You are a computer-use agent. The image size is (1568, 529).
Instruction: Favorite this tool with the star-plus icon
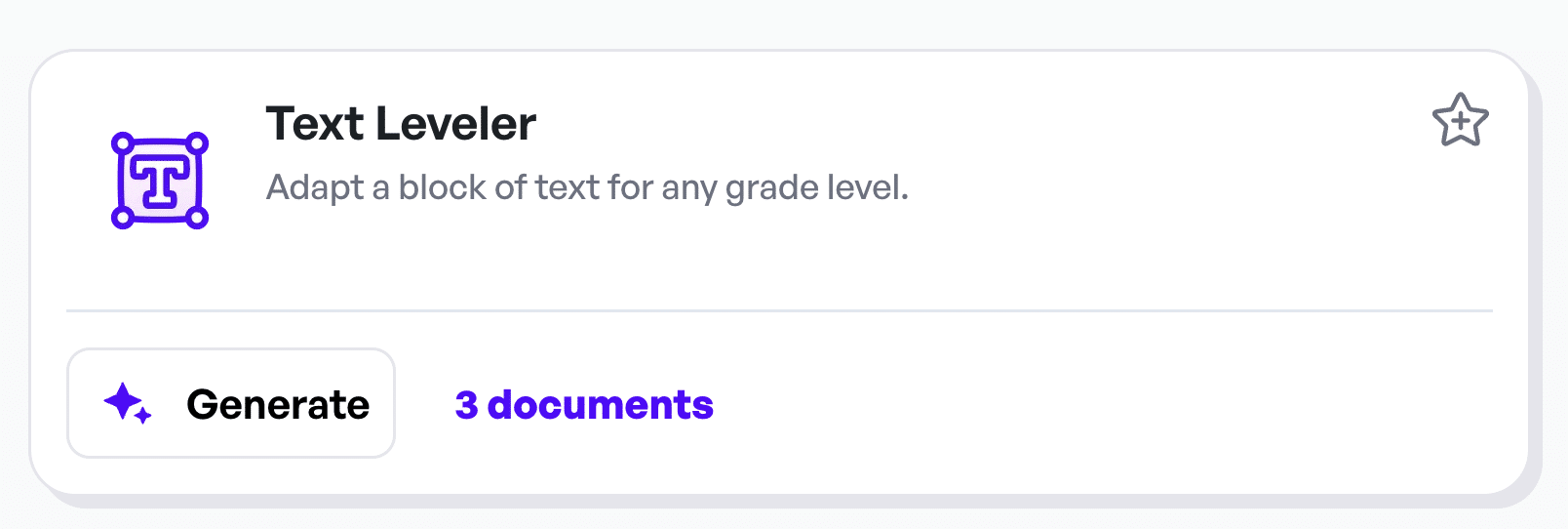[x=1460, y=121]
